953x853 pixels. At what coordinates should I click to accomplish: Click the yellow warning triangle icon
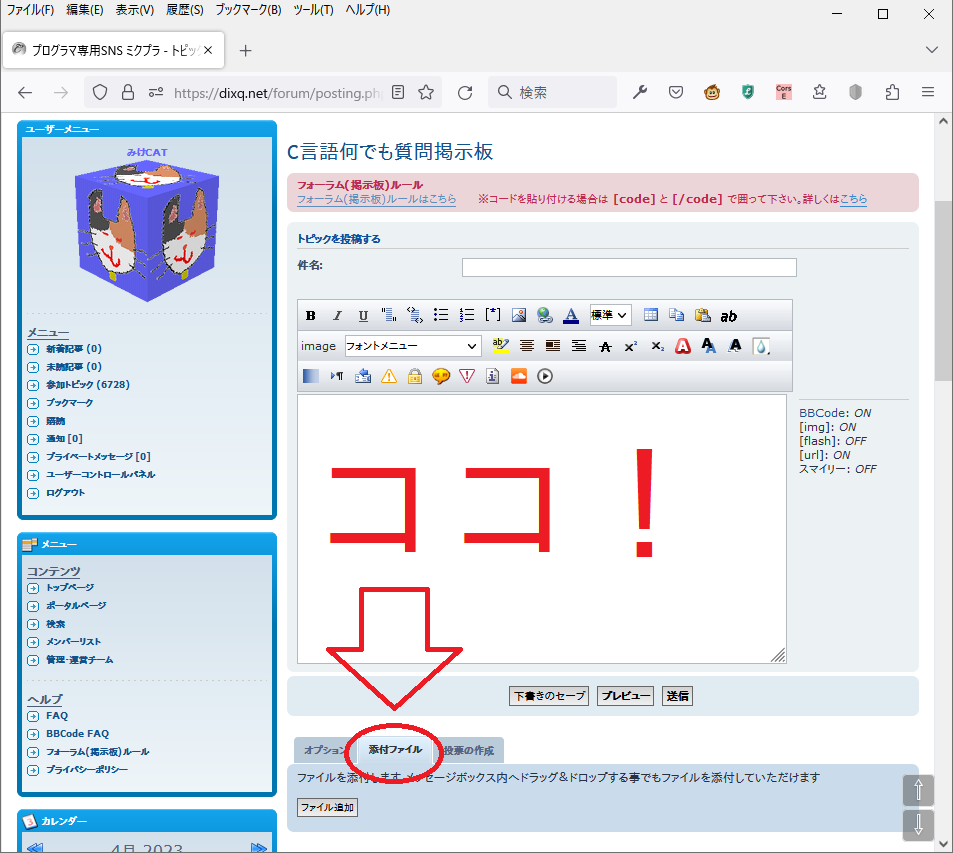coord(388,376)
